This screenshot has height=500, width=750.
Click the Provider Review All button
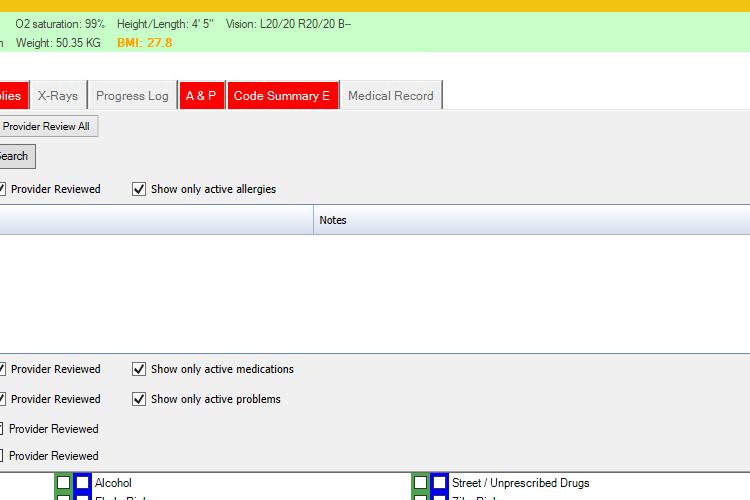click(x=48, y=126)
